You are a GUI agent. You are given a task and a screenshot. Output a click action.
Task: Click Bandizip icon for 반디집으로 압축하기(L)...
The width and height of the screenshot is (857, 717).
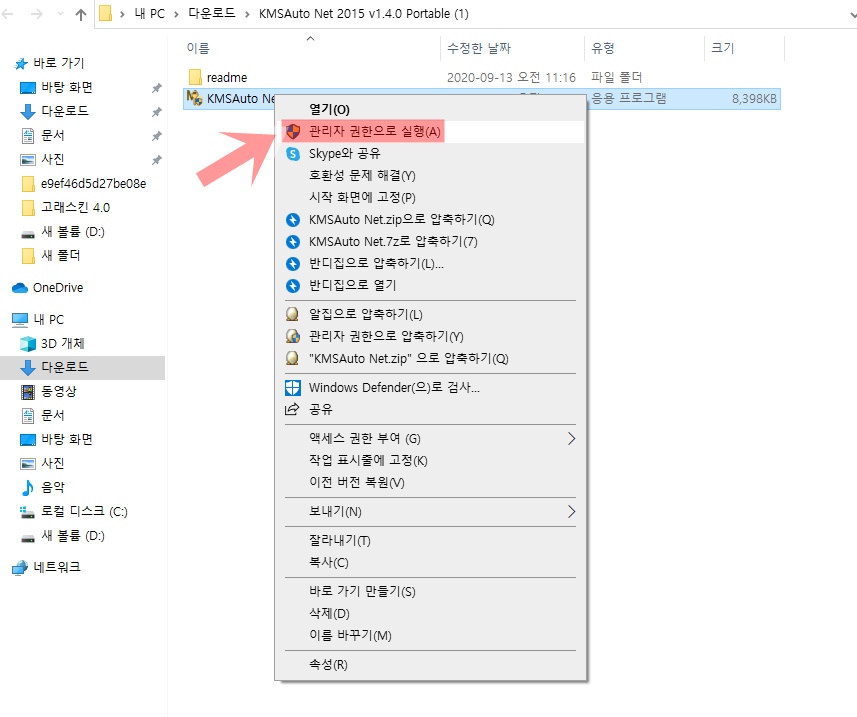pos(293,263)
